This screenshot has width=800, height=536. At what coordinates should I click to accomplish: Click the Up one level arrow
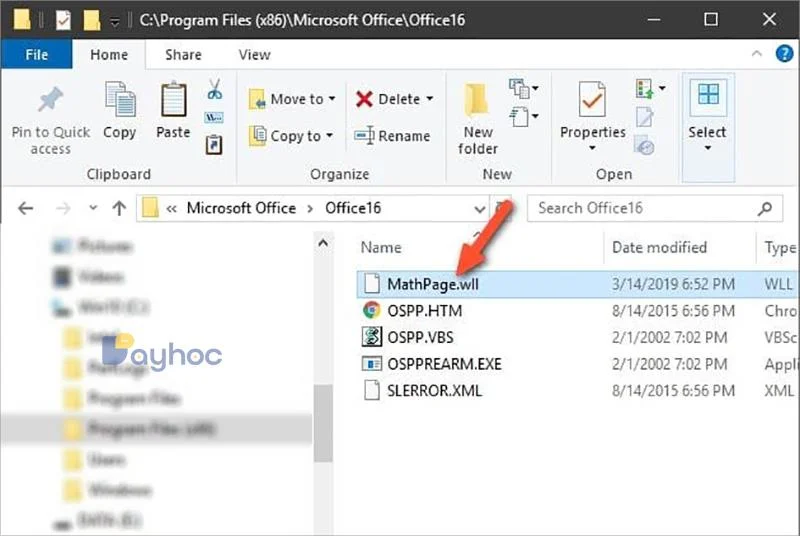(x=119, y=208)
